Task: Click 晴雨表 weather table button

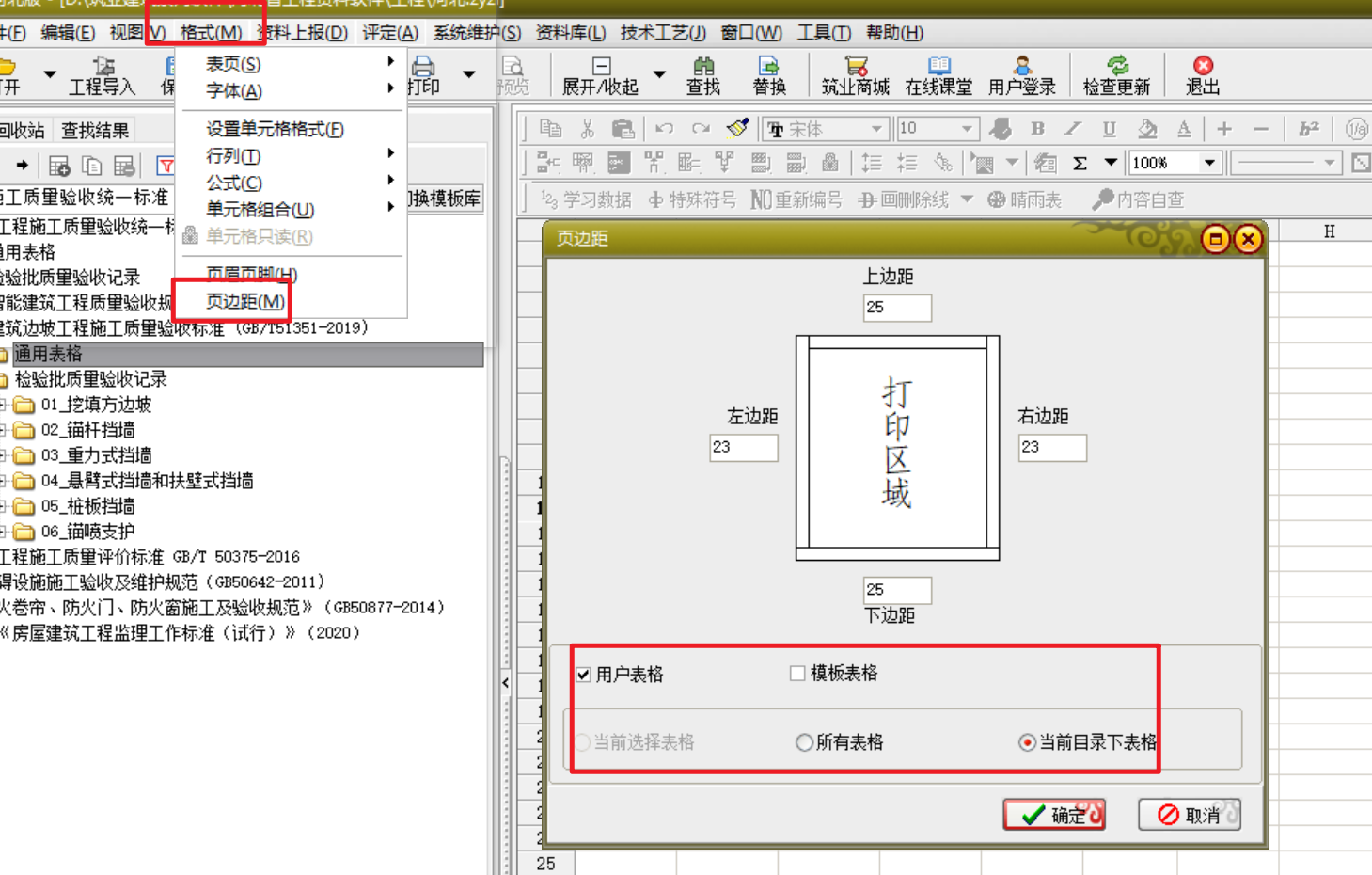Action: 1024,199
